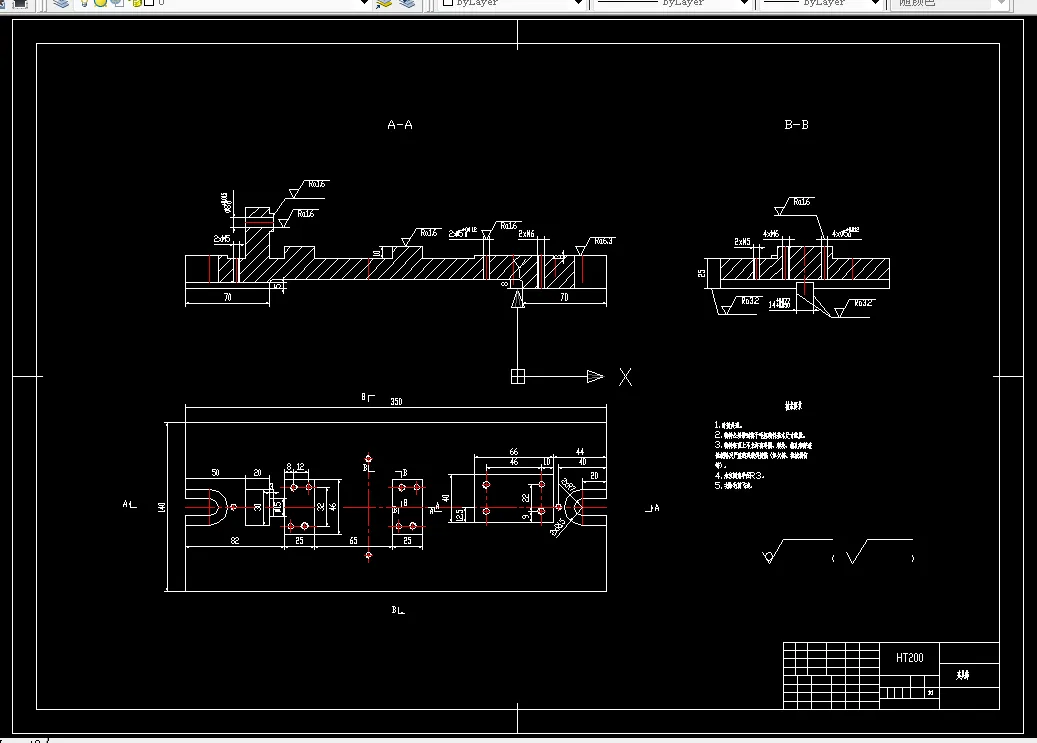Screen dimensions: 1037x743
Task: Select the B-B section title text
Action: tap(796, 124)
